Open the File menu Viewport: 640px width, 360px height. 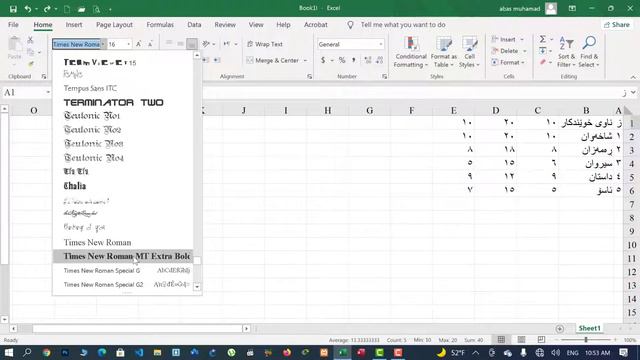pos(13,25)
